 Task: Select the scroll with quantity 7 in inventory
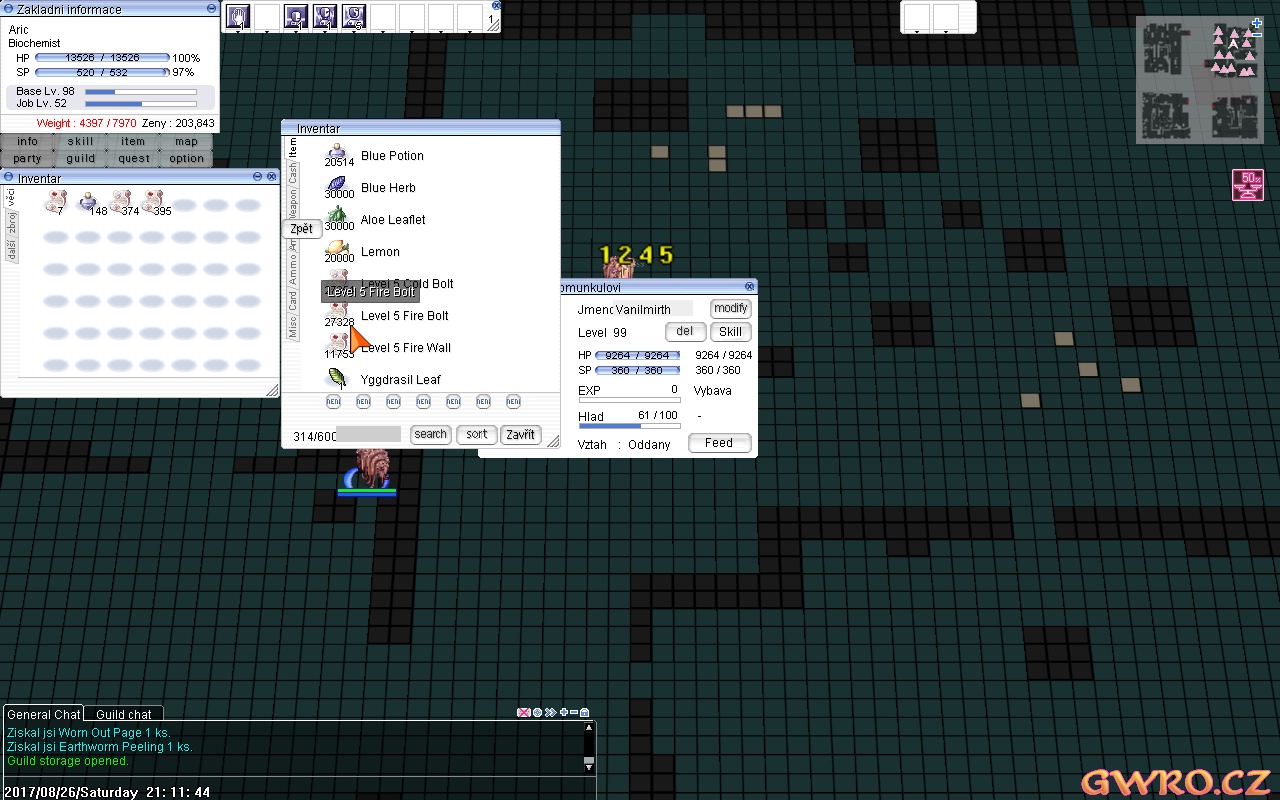point(56,202)
